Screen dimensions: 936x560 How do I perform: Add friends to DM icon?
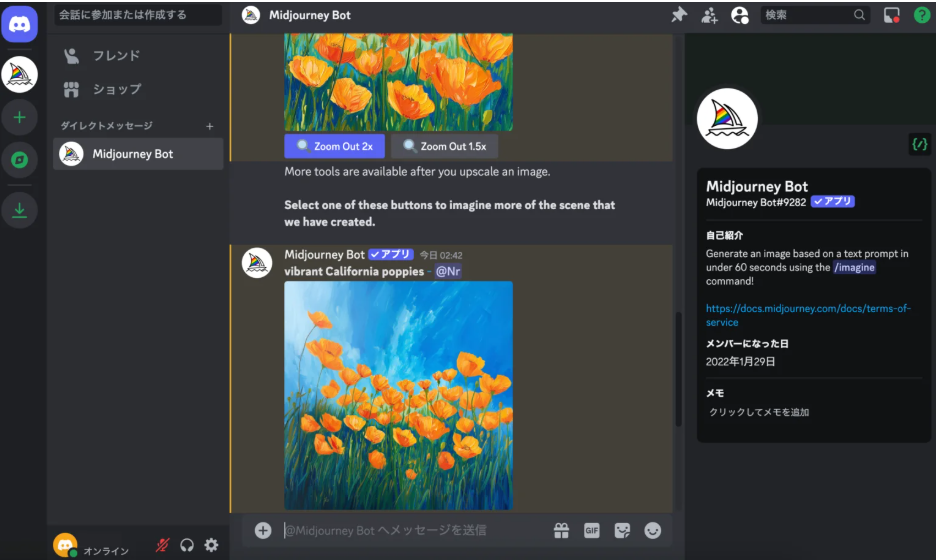coord(709,15)
